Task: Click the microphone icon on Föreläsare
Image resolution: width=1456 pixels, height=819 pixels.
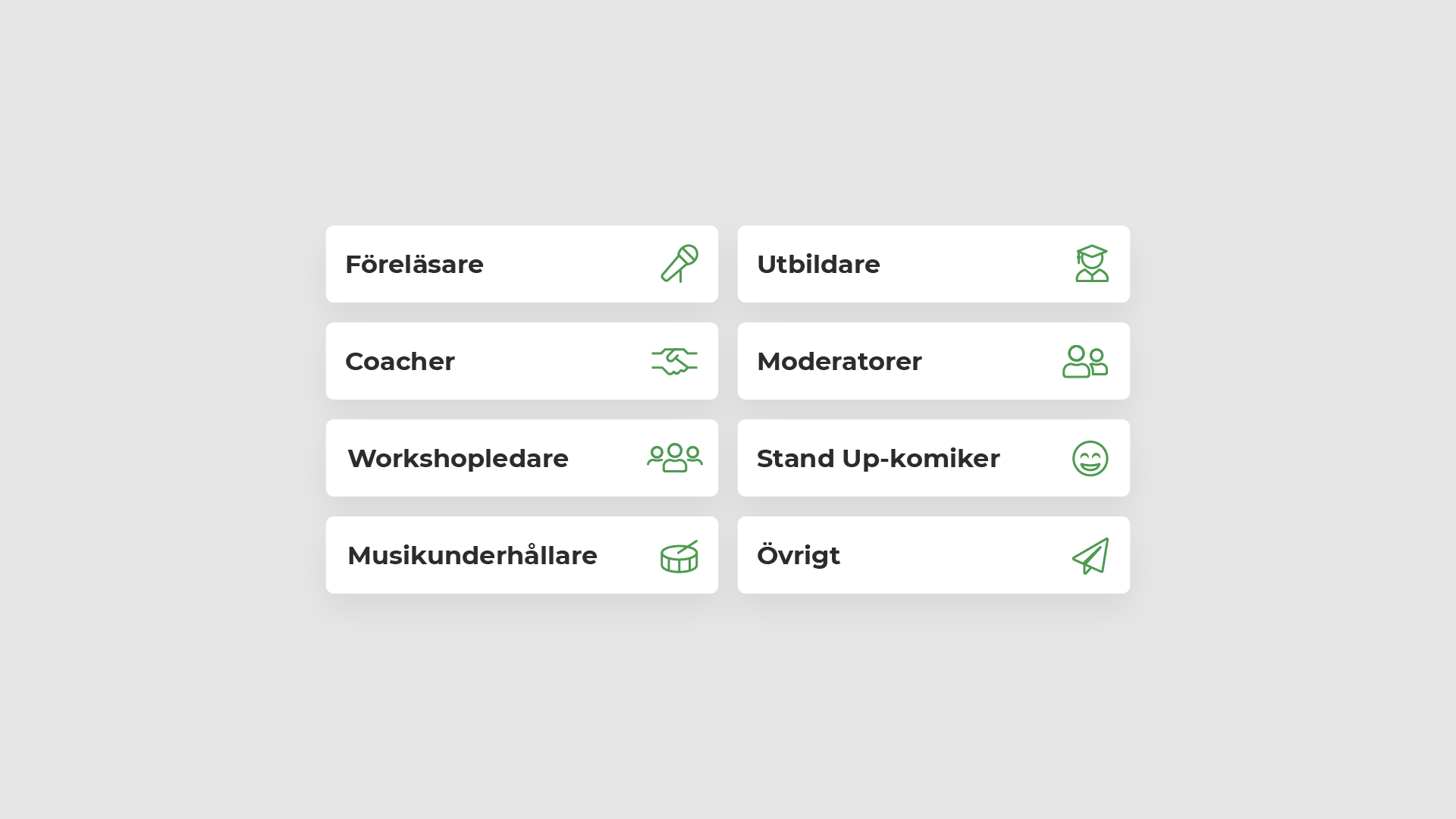Action: point(679,264)
